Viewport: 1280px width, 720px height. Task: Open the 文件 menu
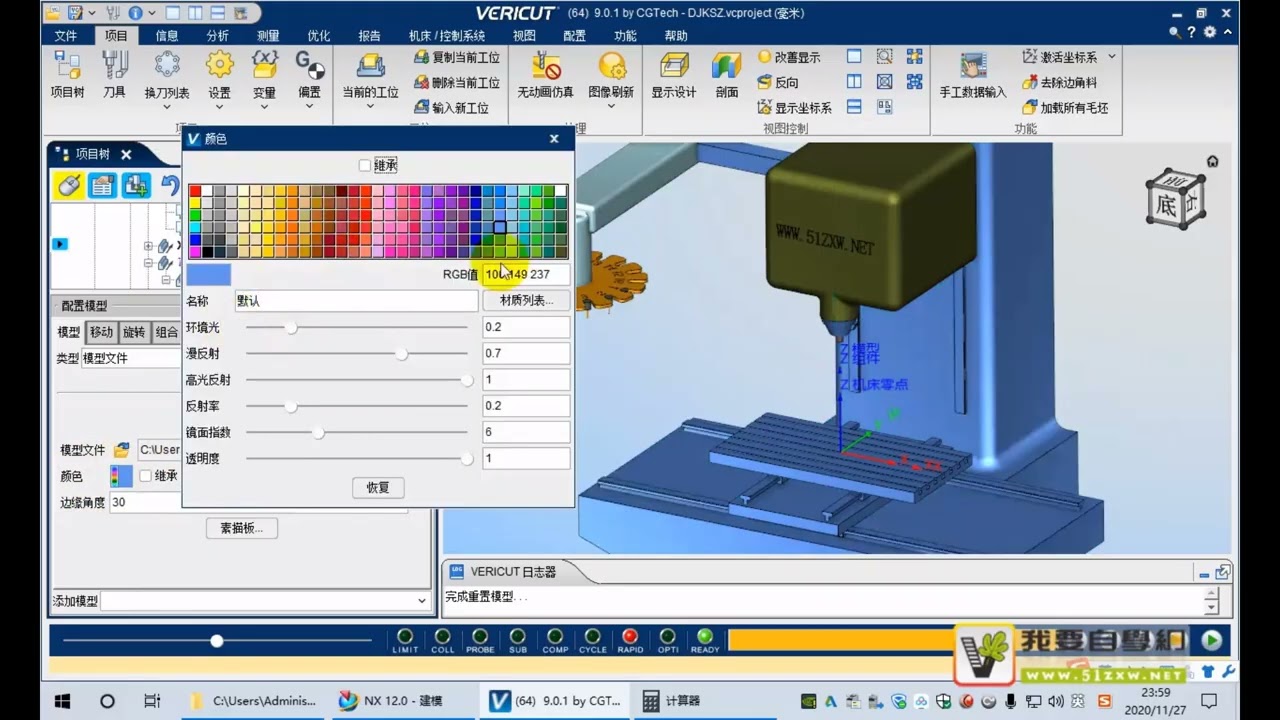coord(65,35)
